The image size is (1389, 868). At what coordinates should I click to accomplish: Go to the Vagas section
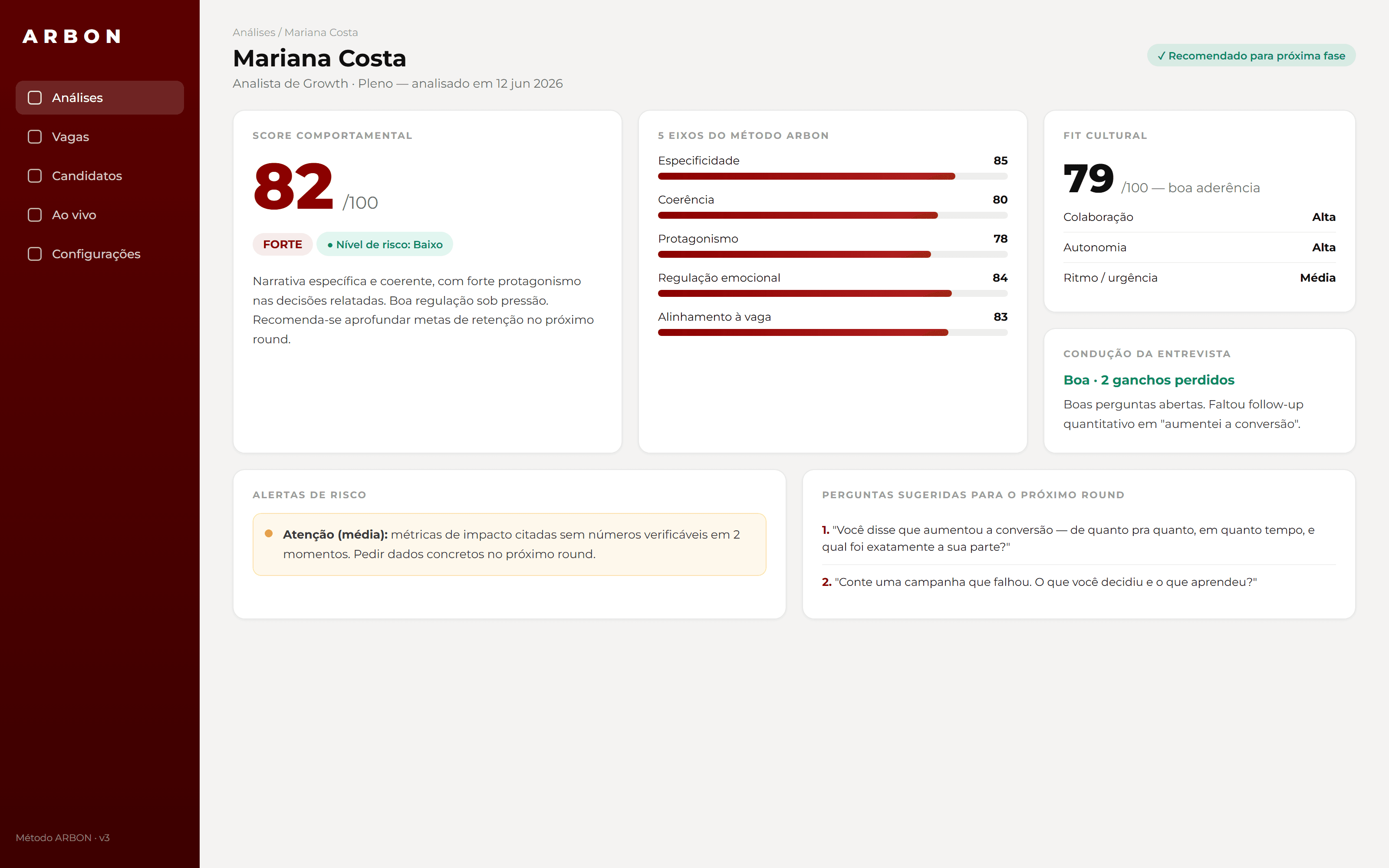(100, 137)
